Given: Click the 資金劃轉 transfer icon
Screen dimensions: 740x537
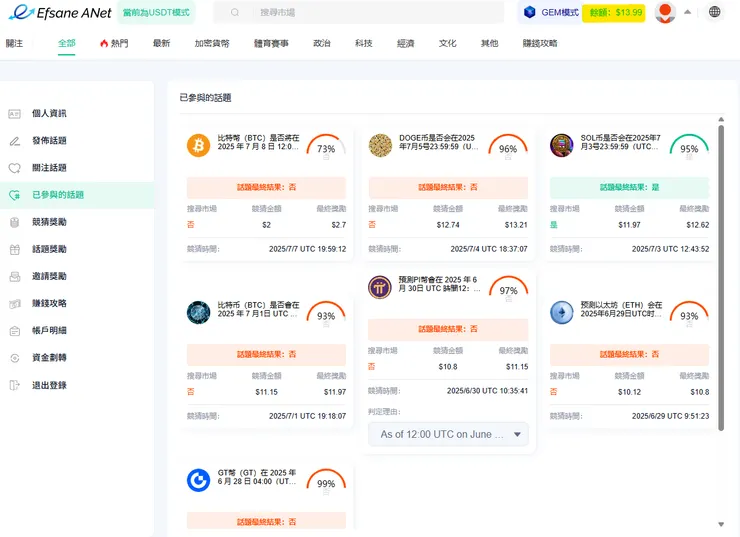Looking at the screenshot, I should 15,358.
